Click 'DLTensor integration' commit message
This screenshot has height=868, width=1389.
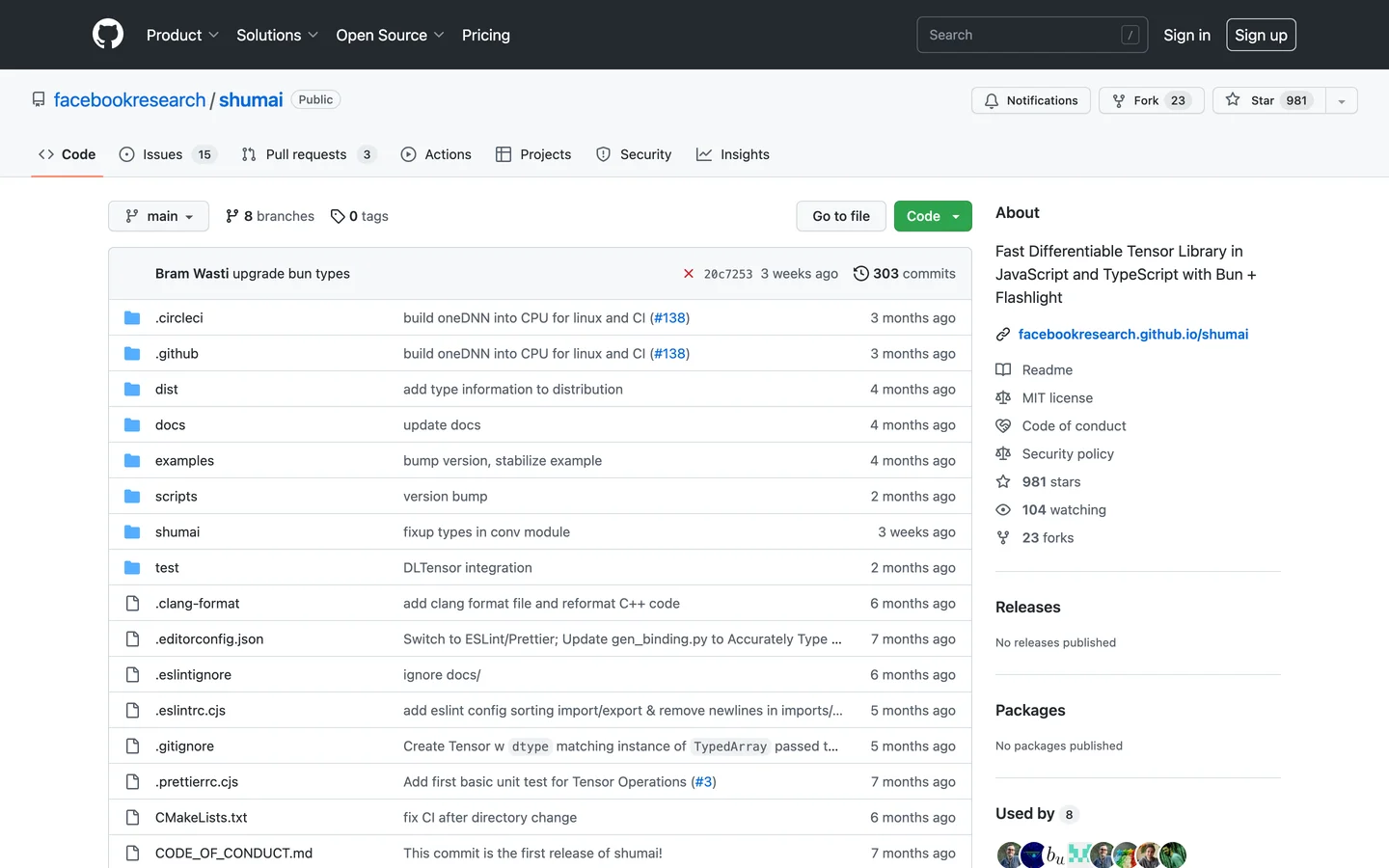468,567
